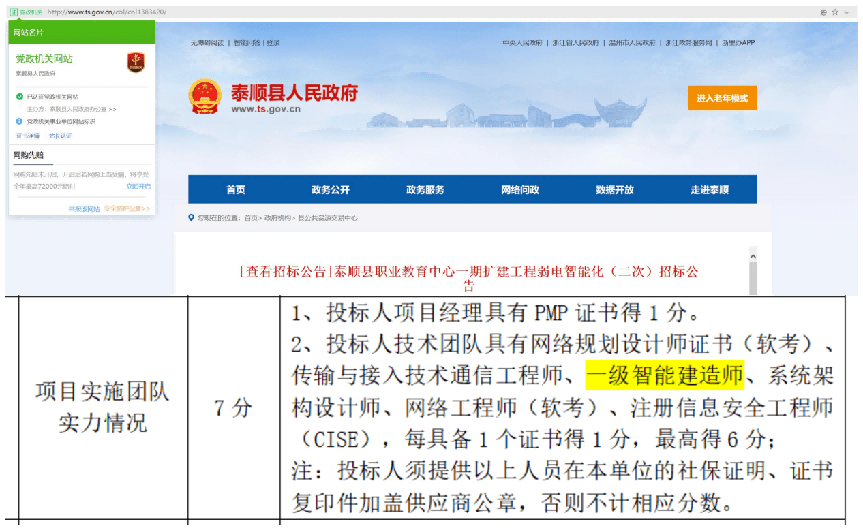Click the red party-emblem shield in the site card
Viewport: 863px width, 530px height.
[x=136, y=62]
